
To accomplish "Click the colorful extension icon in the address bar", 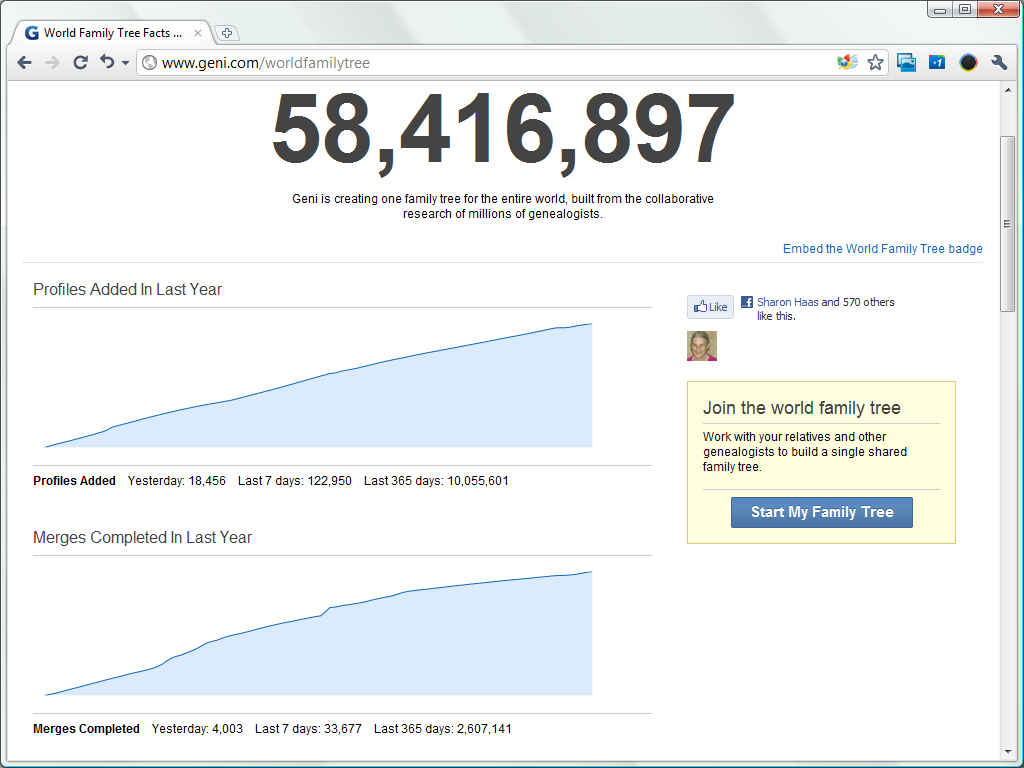I will coord(847,63).
